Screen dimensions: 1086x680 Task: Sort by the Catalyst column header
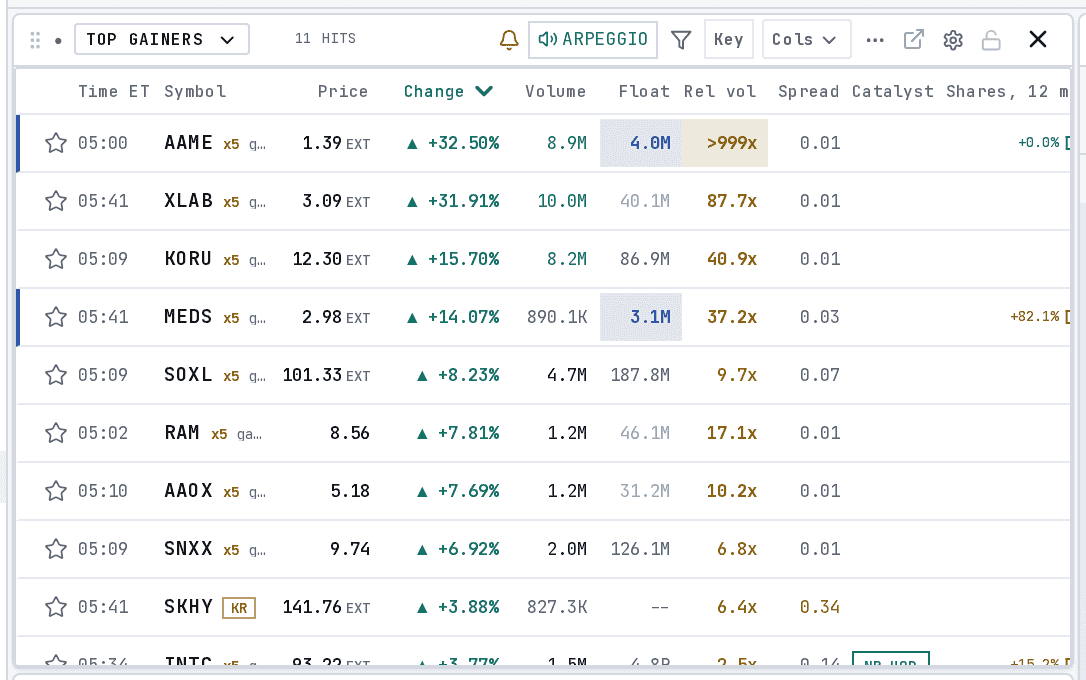tap(893, 91)
